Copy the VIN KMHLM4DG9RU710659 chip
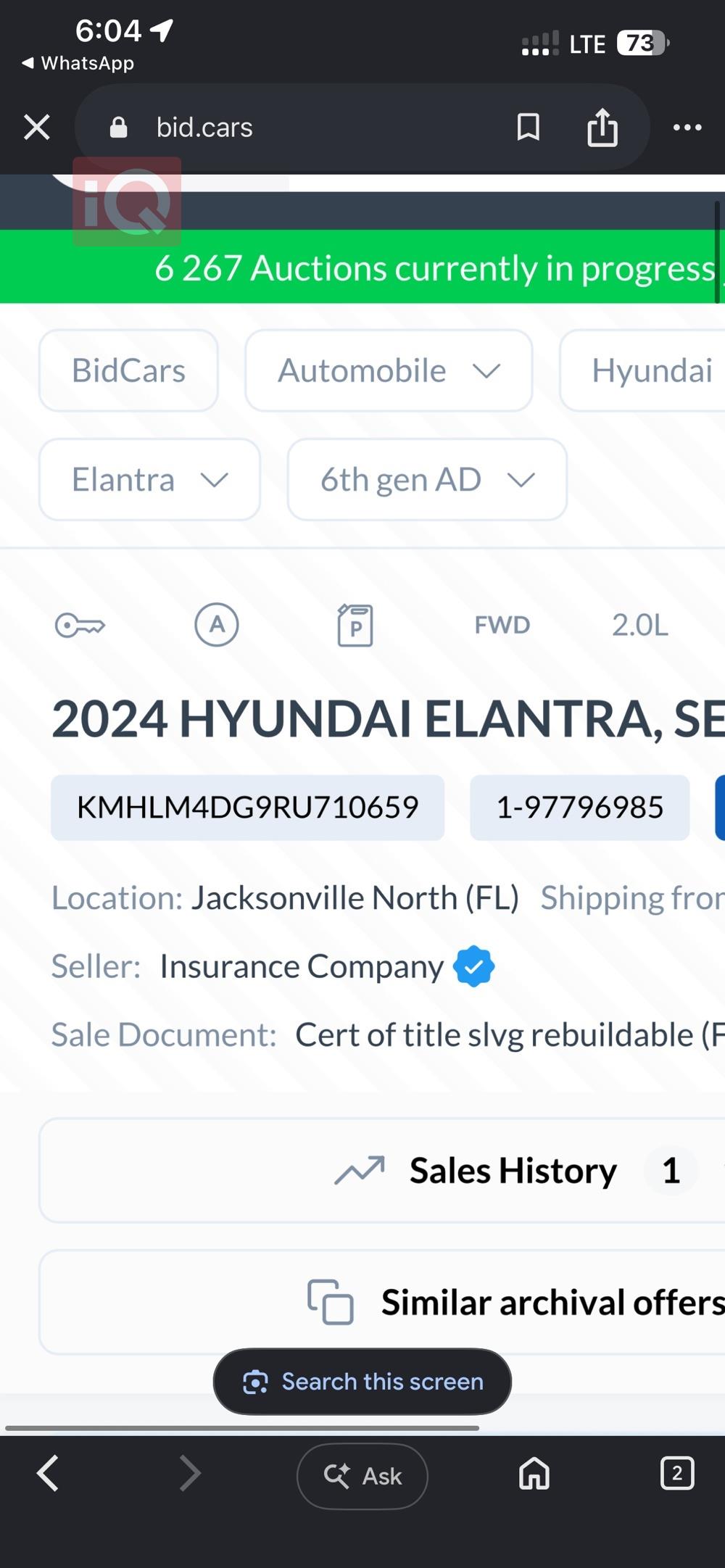 (x=248, y=808)
